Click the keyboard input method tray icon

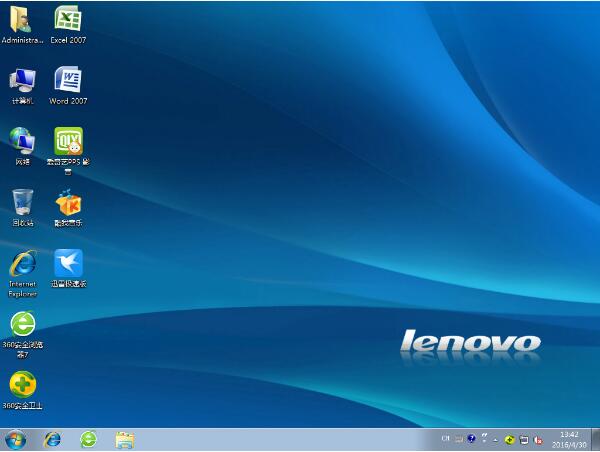(x=459, y=439)
